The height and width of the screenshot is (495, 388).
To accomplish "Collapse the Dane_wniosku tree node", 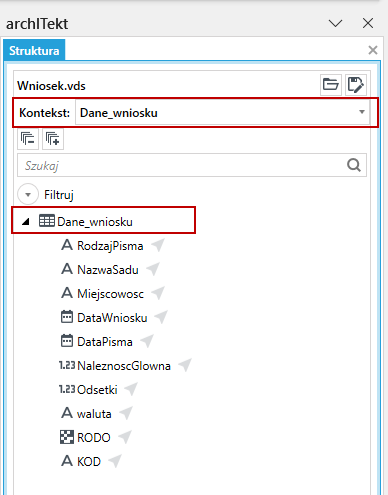I will click(x=26, y=222).
